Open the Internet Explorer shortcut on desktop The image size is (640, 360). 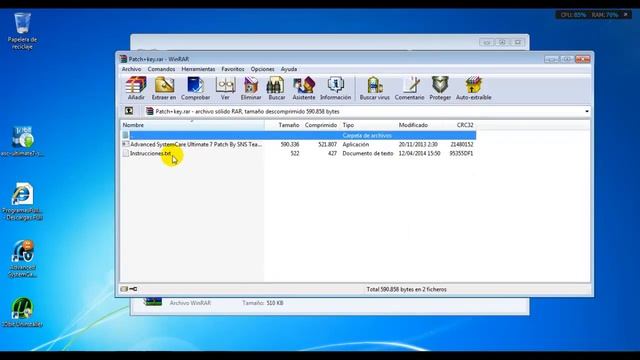22,202
